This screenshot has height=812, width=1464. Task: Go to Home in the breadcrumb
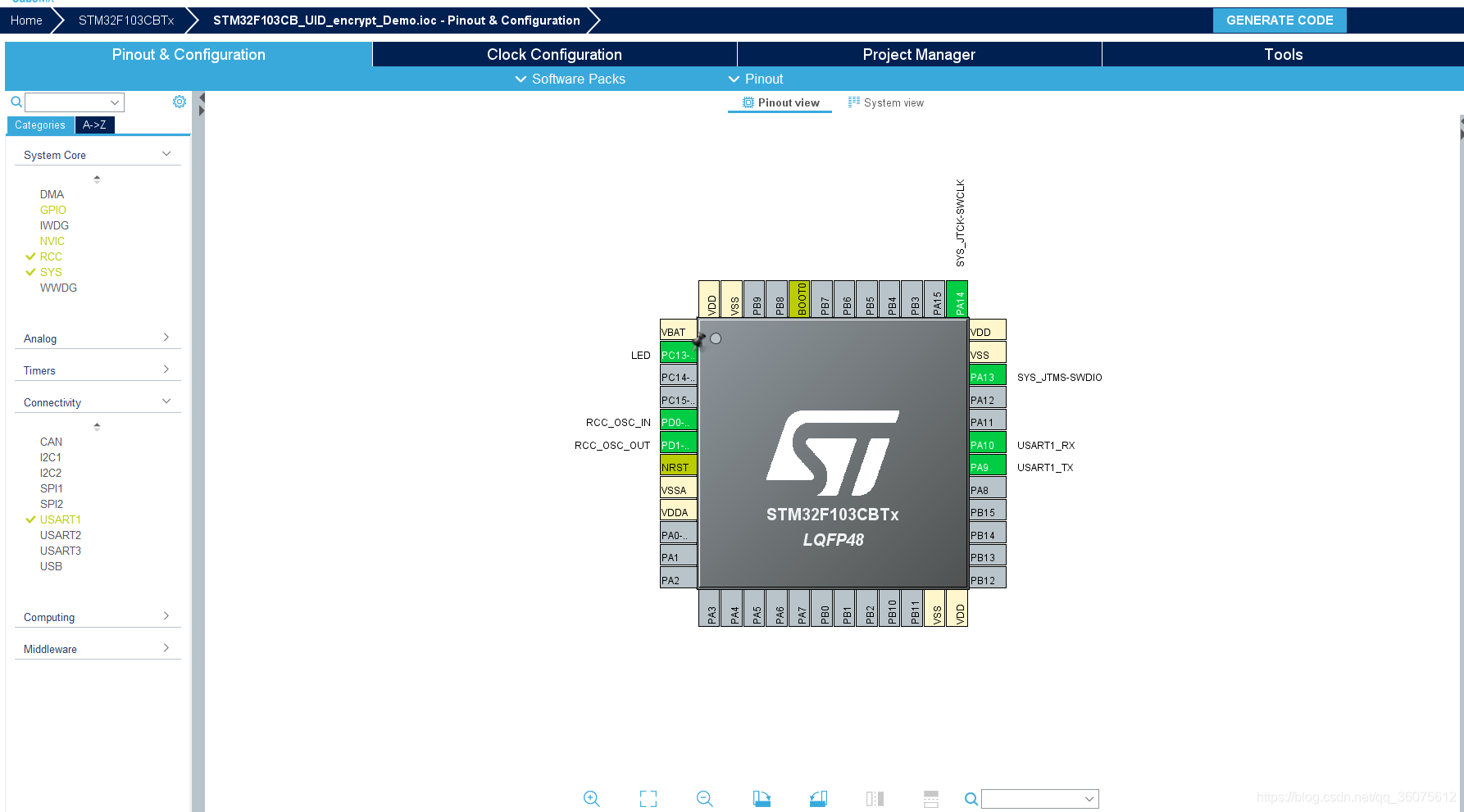coord(26,20)
